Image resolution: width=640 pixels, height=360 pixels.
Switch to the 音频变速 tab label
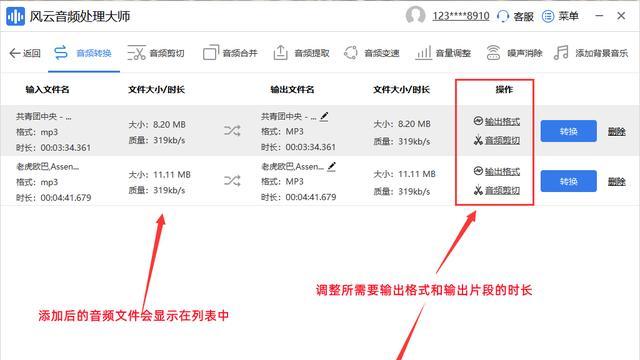coord(382,53)
